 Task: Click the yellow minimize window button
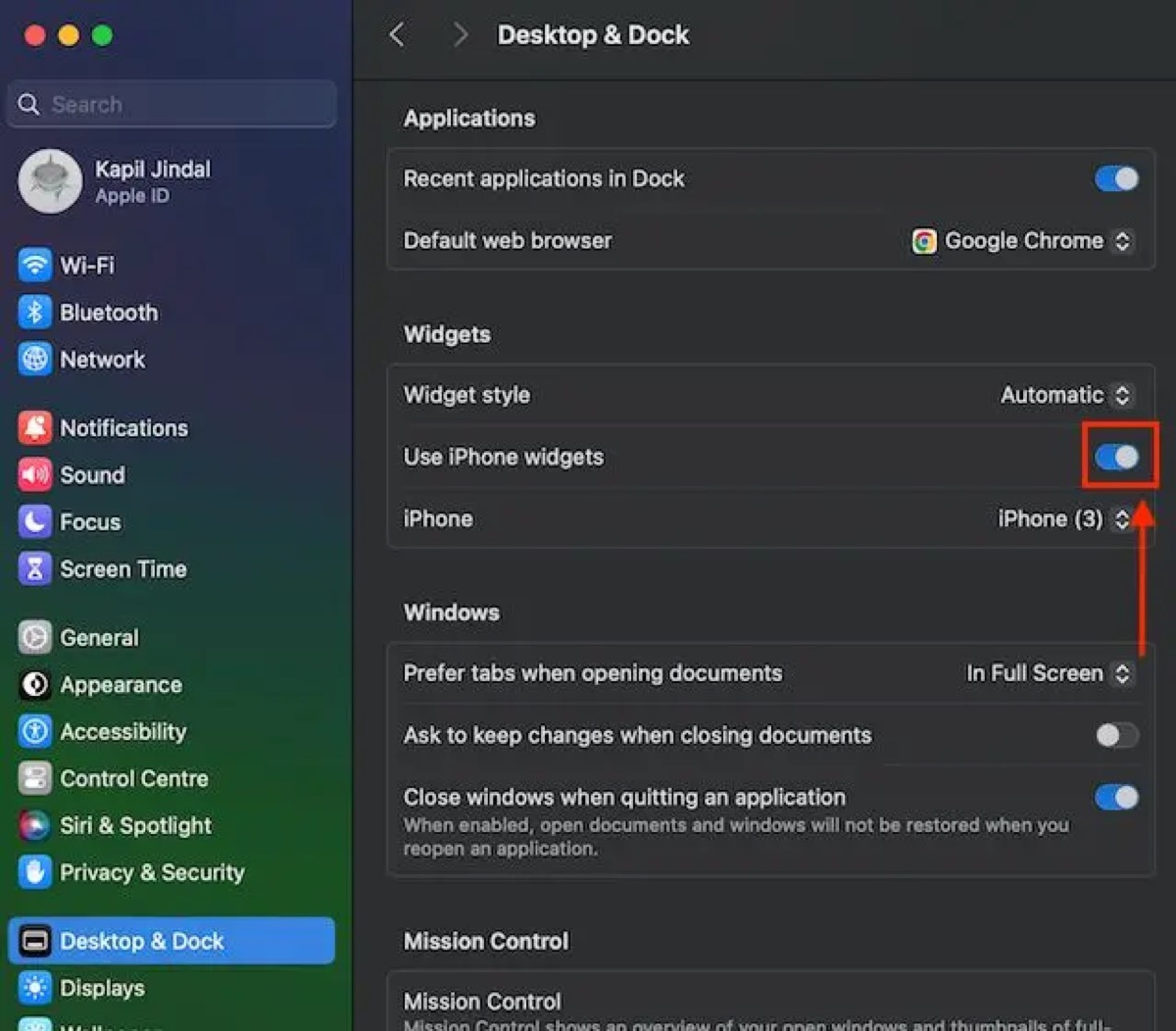point(69,35)
